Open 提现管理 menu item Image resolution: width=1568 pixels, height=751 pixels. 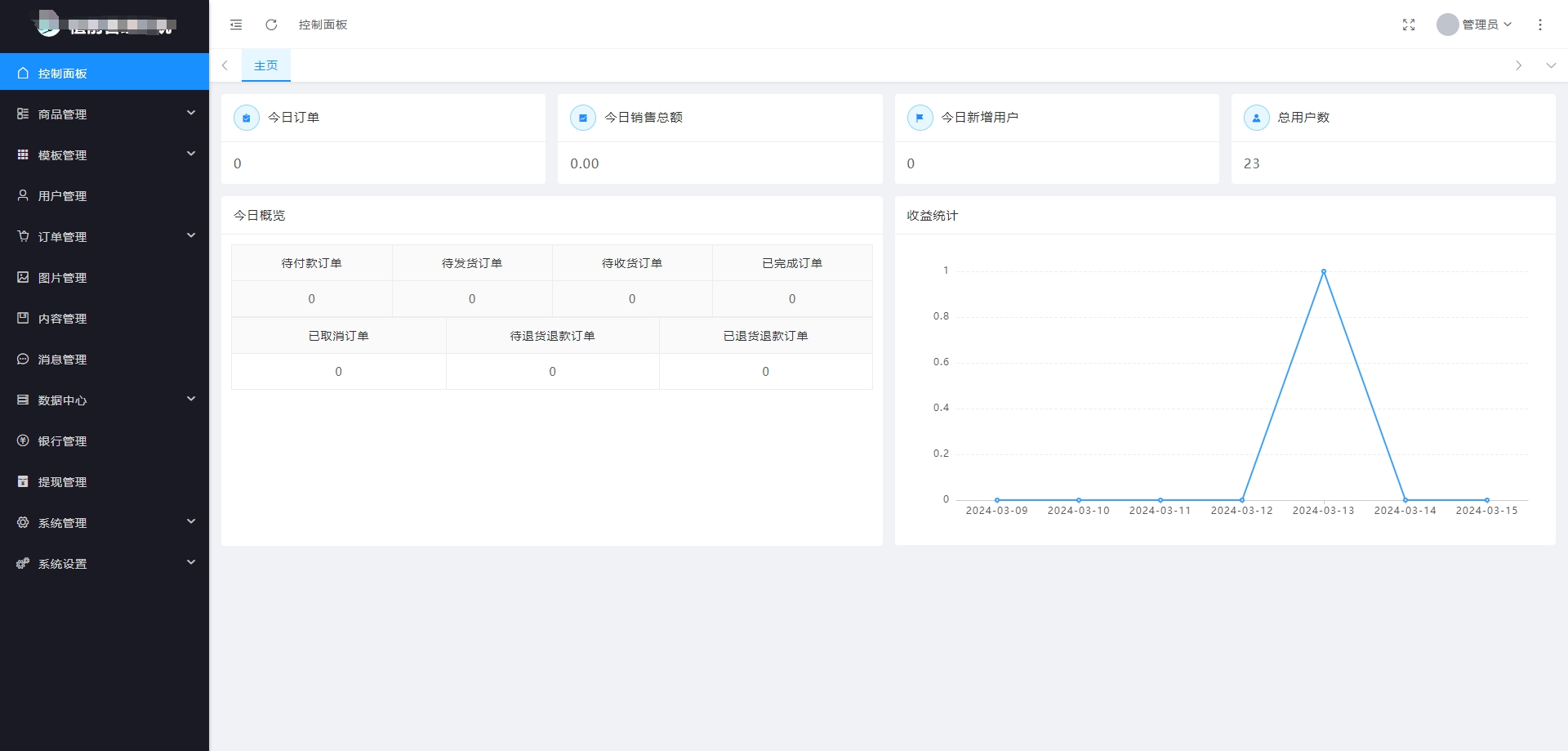point(105,481)
